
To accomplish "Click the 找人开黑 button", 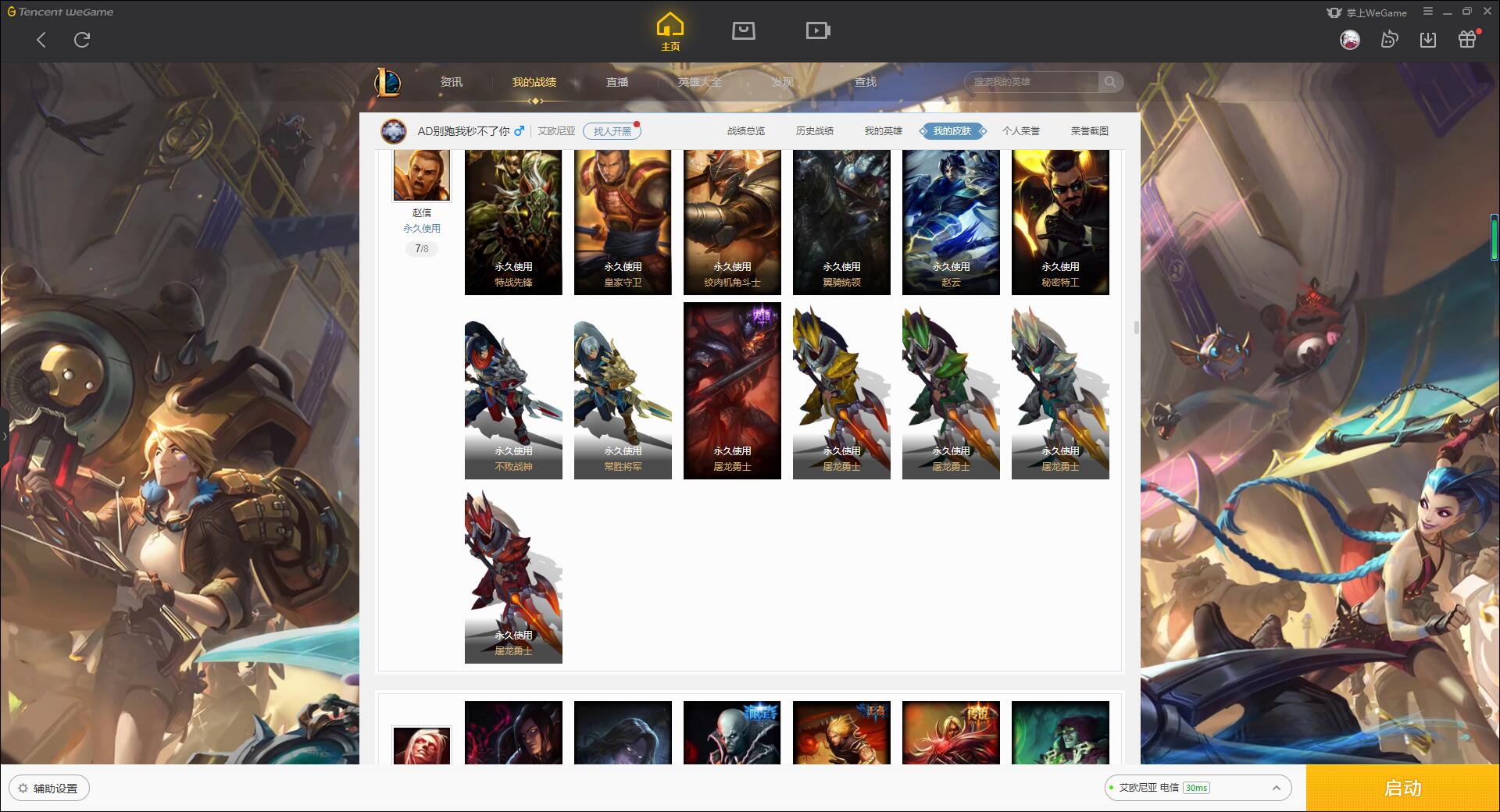I will pyautogui.click(x=612, y=131).
